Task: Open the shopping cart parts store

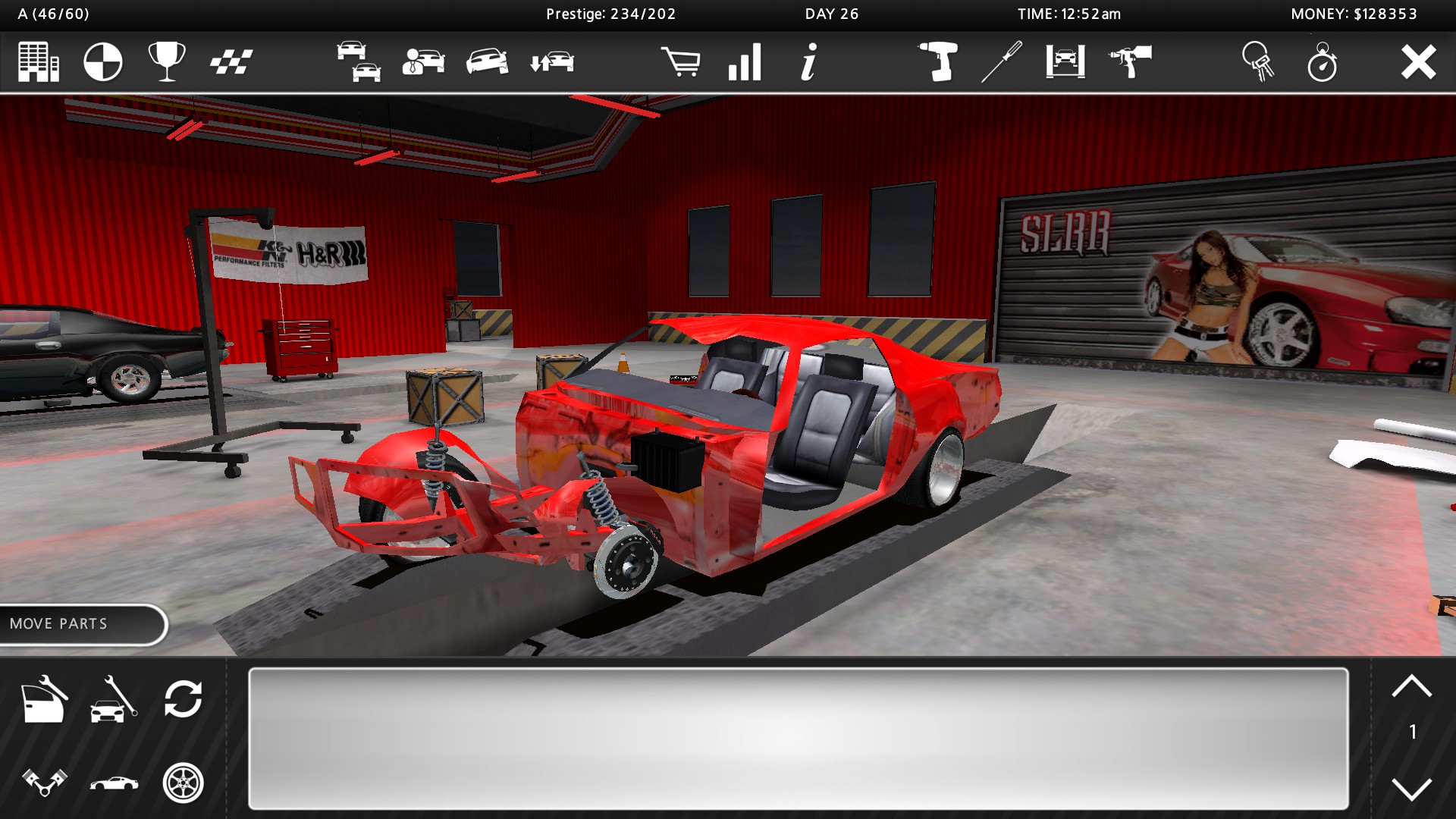Action: point(680,62)
